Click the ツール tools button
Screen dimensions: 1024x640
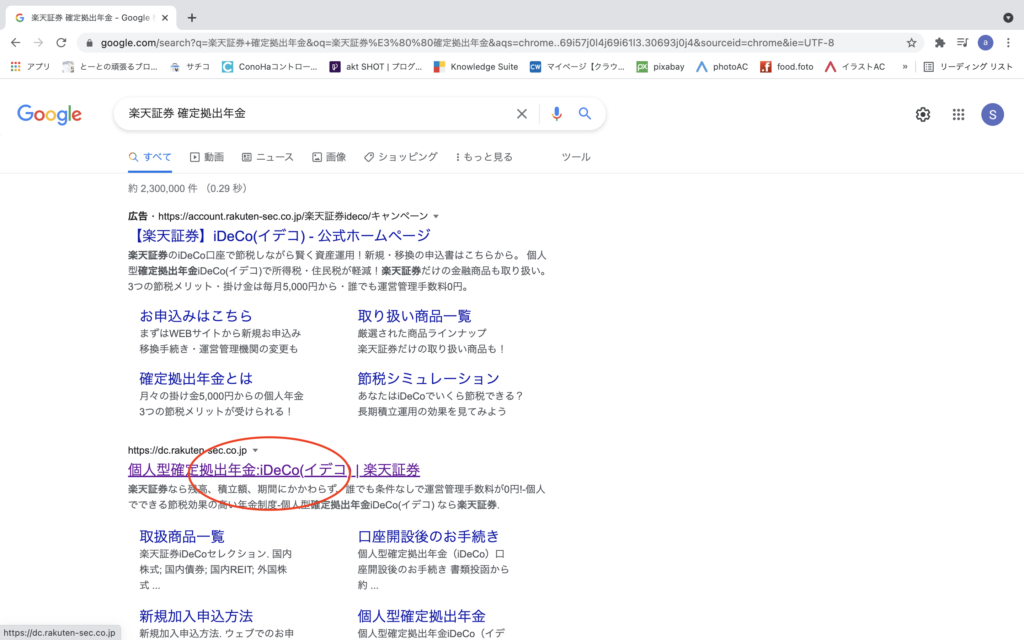point(575,157)
